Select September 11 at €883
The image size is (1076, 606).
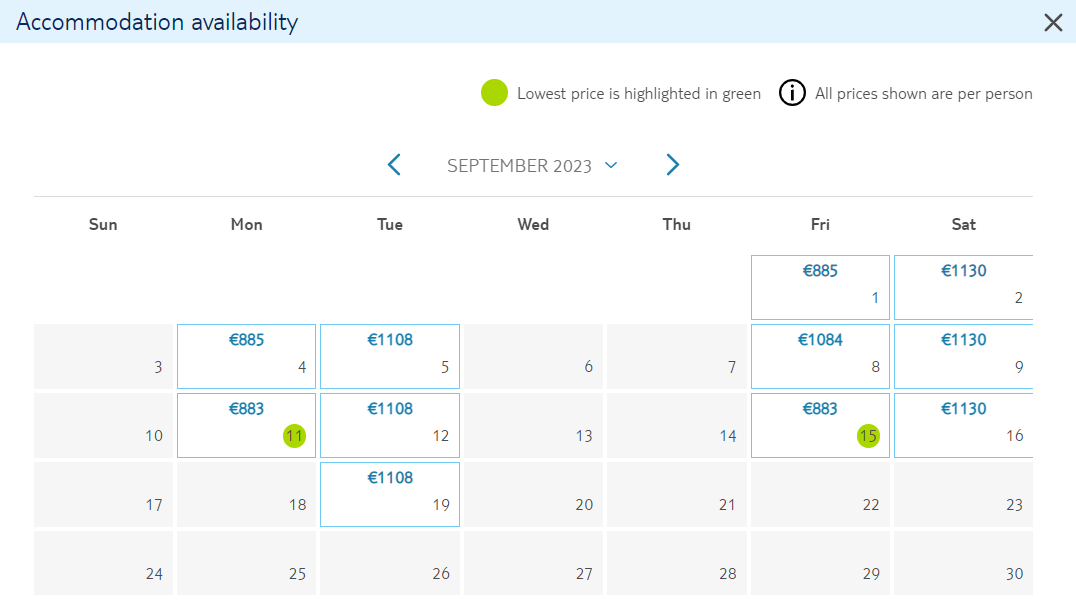(x=246, y=426)
